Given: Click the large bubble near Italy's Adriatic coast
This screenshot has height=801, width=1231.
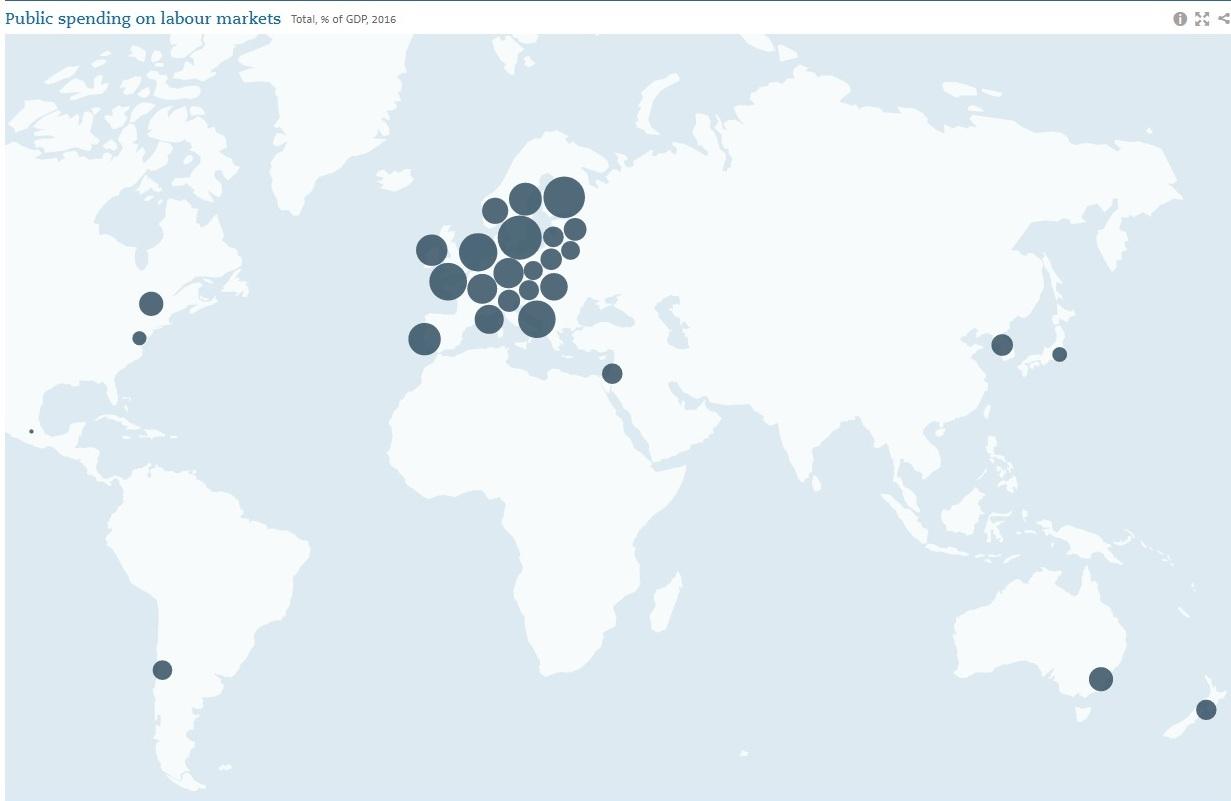Looking at the screenshot, I should click(537, 319).
